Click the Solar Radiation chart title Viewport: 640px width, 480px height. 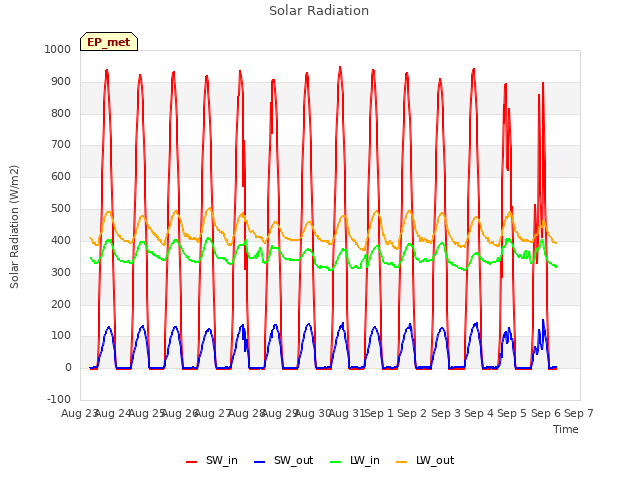coord(319,11)
